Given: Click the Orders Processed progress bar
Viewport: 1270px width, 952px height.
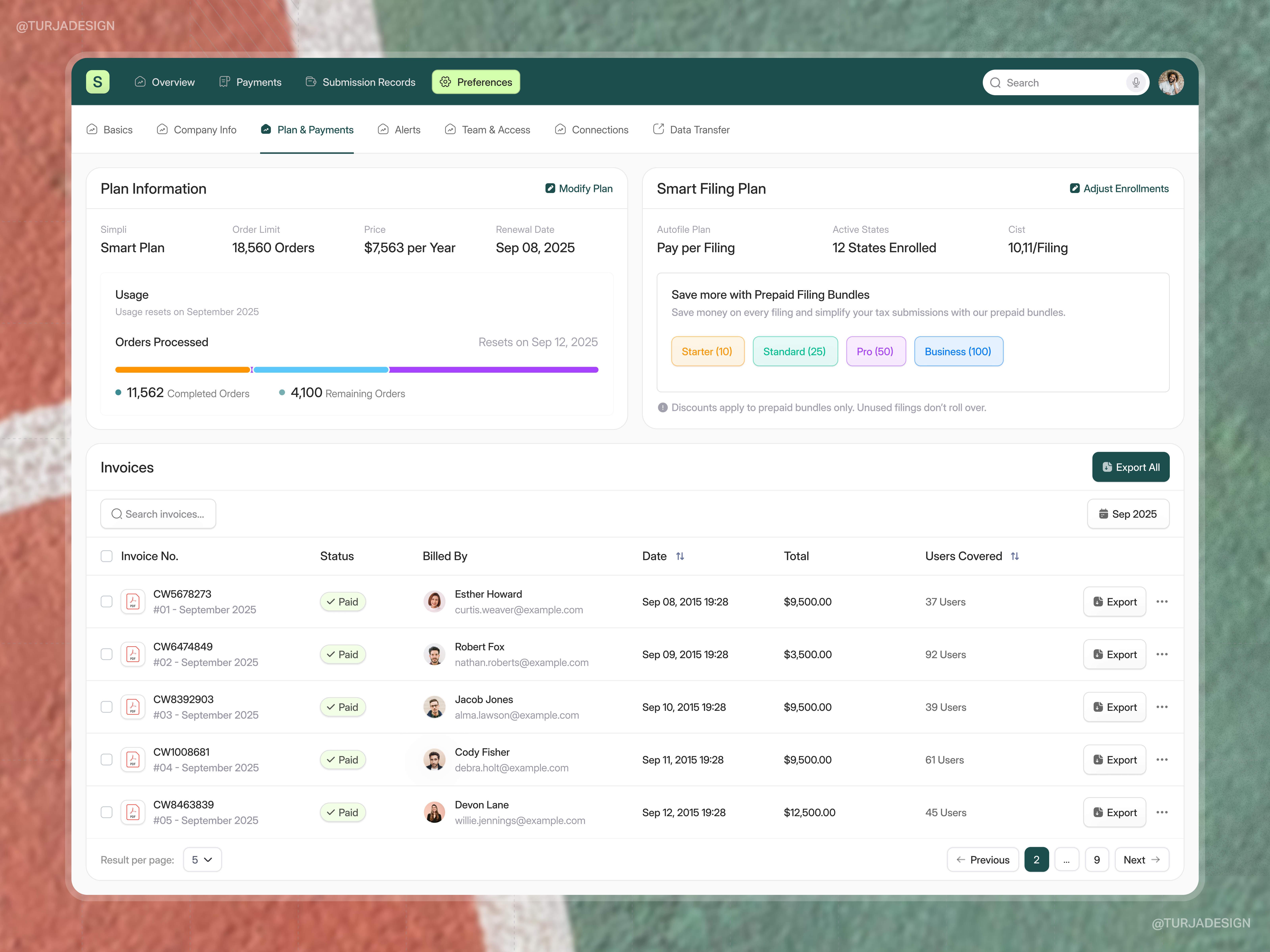Looking at the screenshot, I should pyautogui.click(x=356, y=369).
